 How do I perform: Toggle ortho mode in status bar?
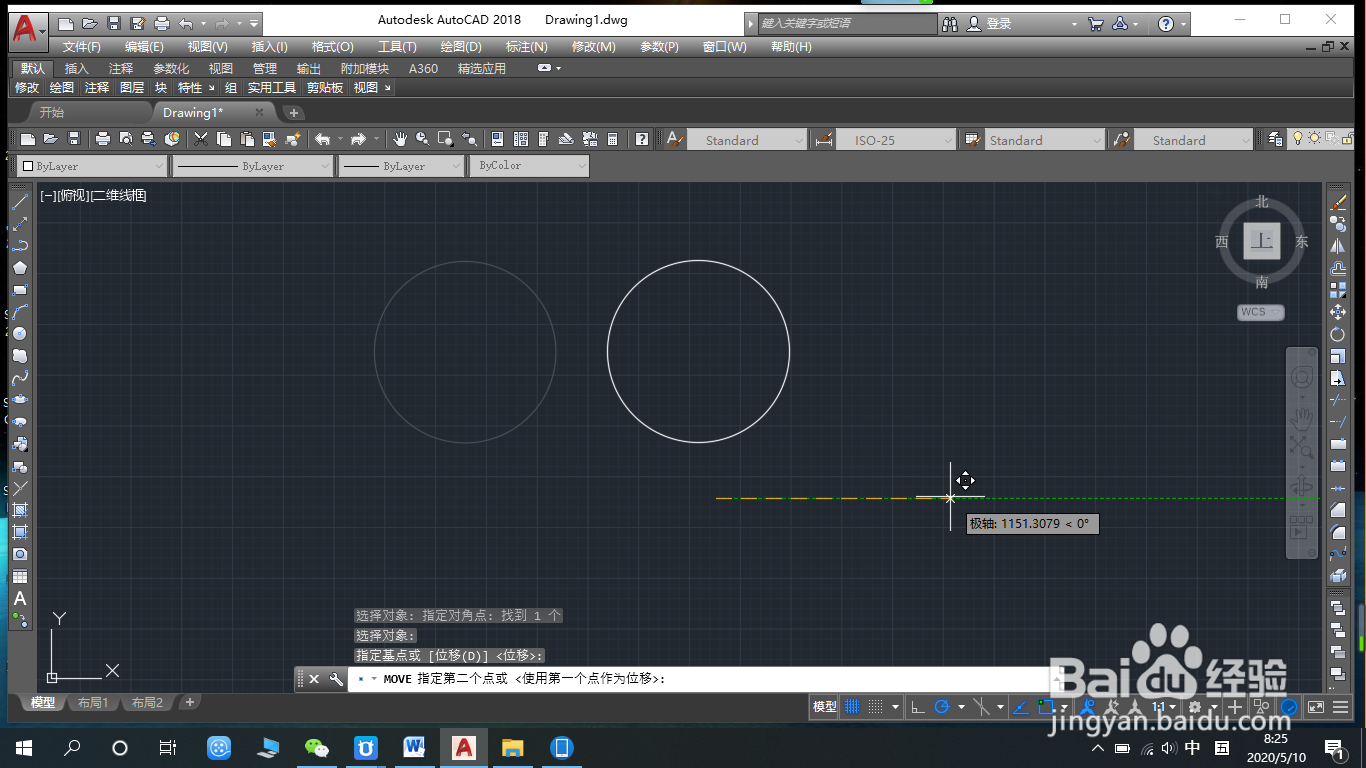click(x=918, y=706)
